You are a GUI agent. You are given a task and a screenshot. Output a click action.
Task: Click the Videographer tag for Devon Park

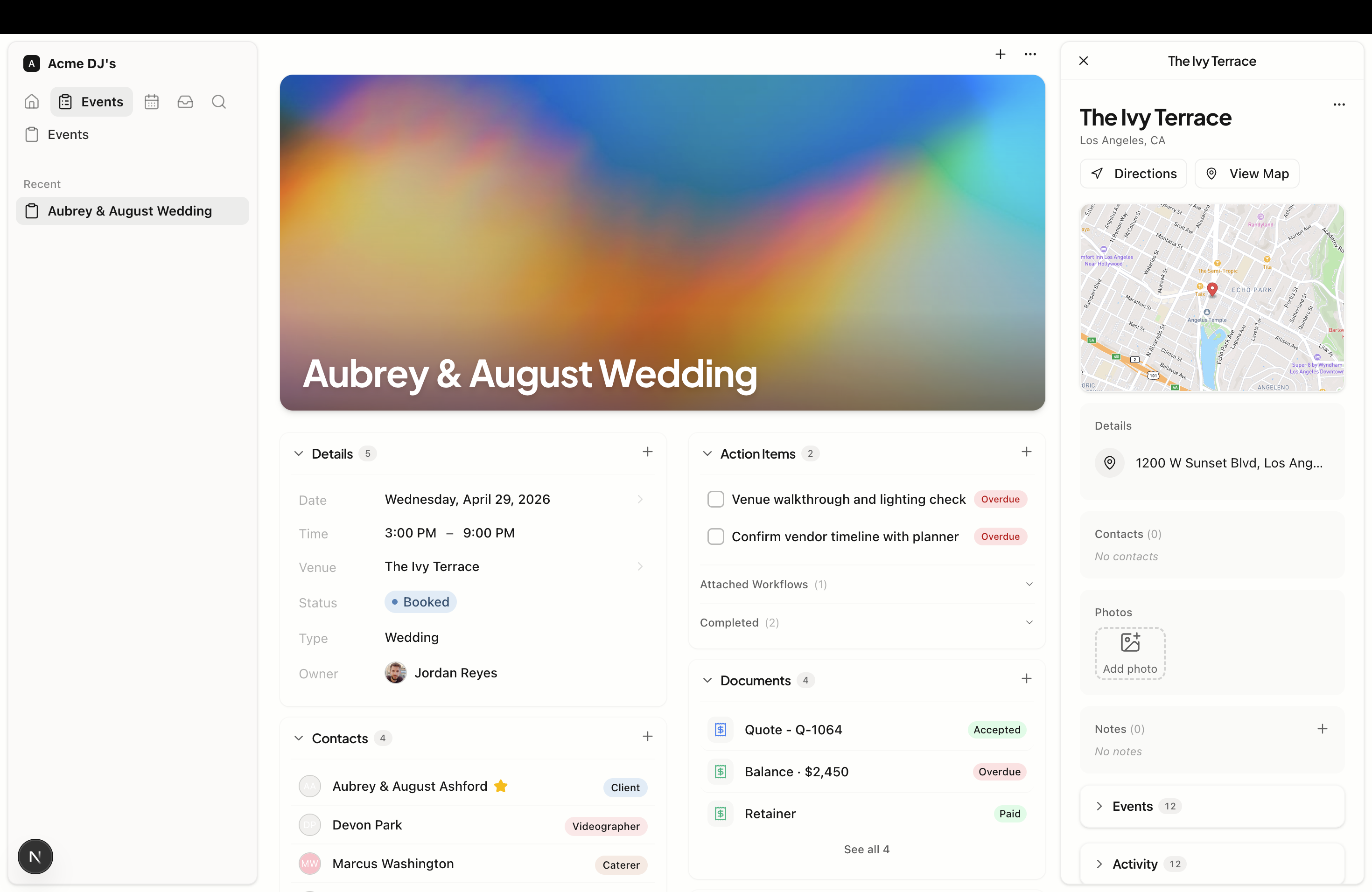pyautogui.click(x=606, y=826)
